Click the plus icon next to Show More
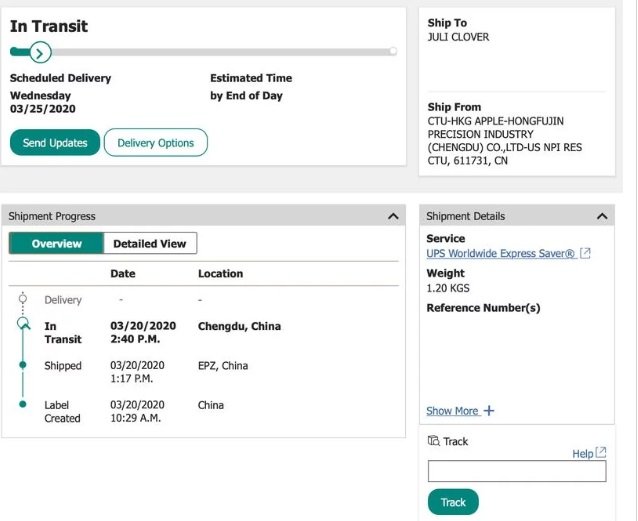The width and height of the screenshot is (638, 521). tap(489, 411)
